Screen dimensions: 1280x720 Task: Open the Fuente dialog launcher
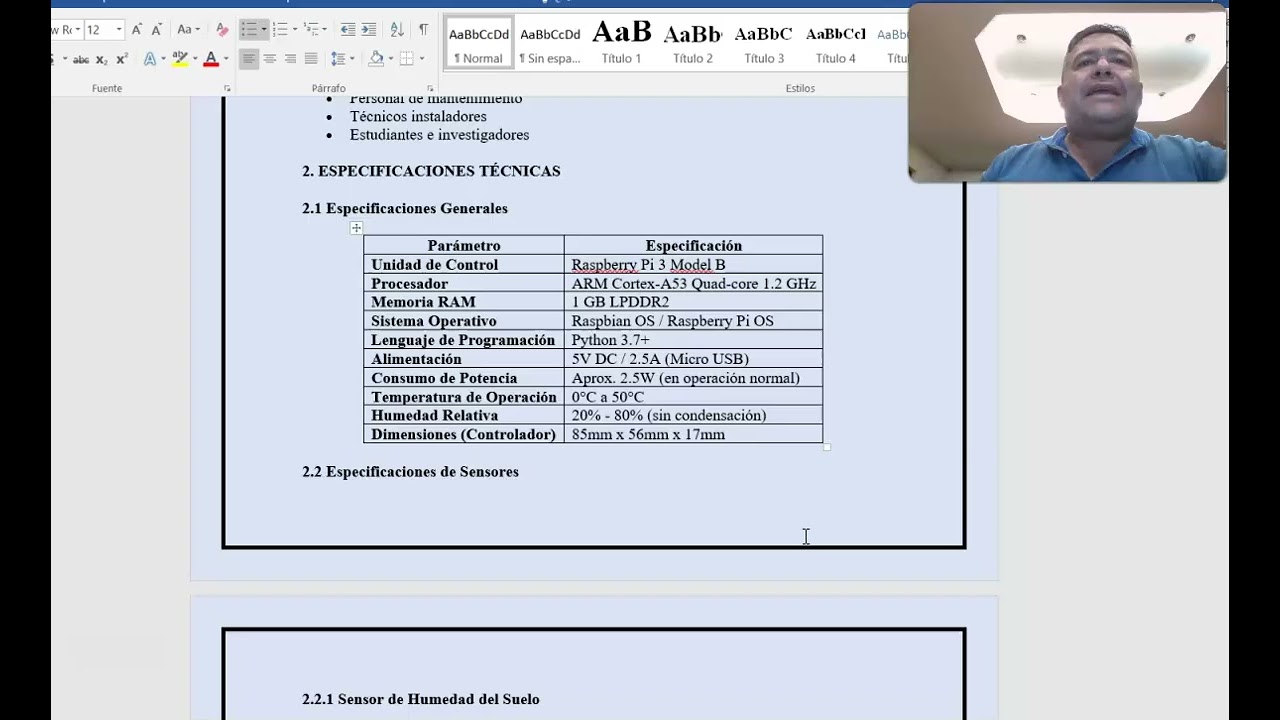pos(227,88)
